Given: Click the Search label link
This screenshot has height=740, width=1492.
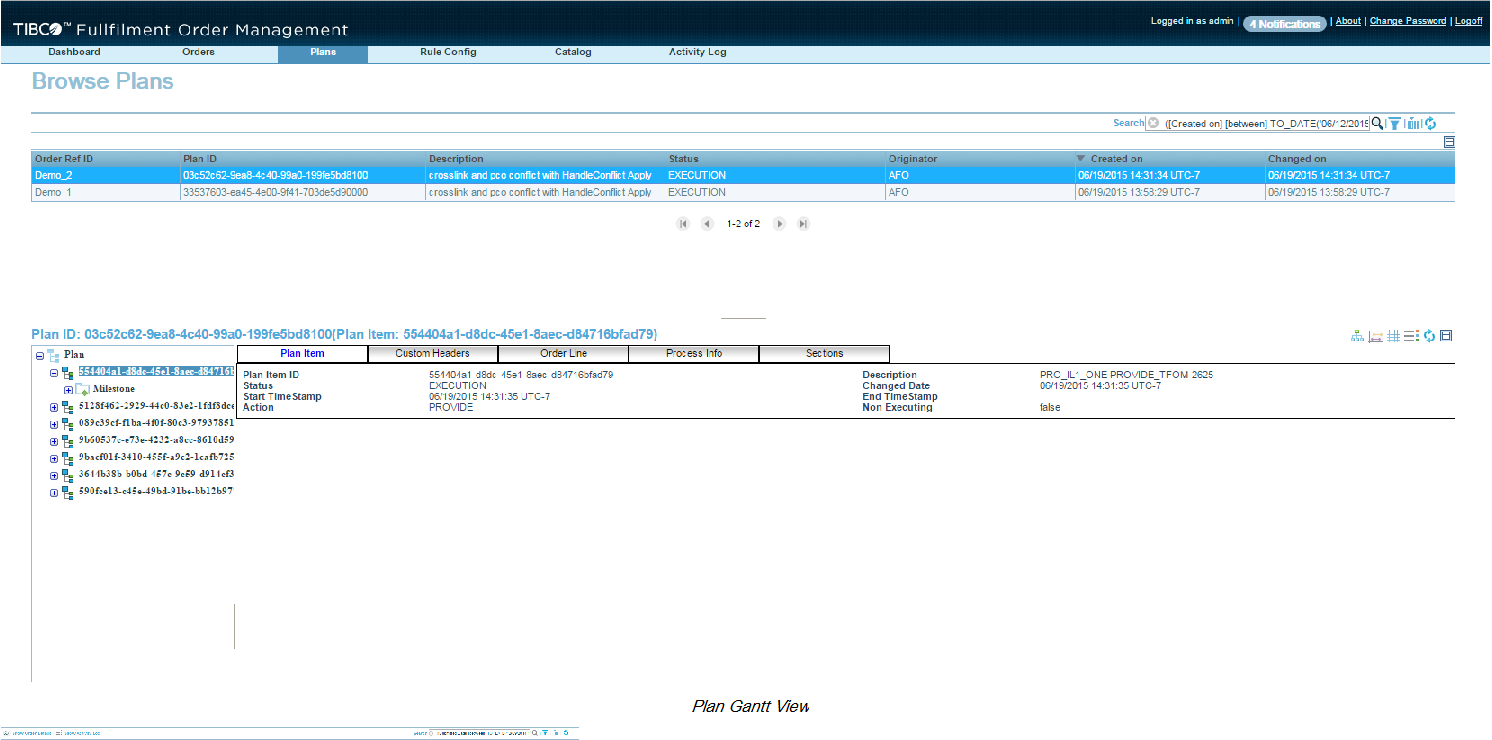Looking at the screenshot, I should (x=1128, y=123).
